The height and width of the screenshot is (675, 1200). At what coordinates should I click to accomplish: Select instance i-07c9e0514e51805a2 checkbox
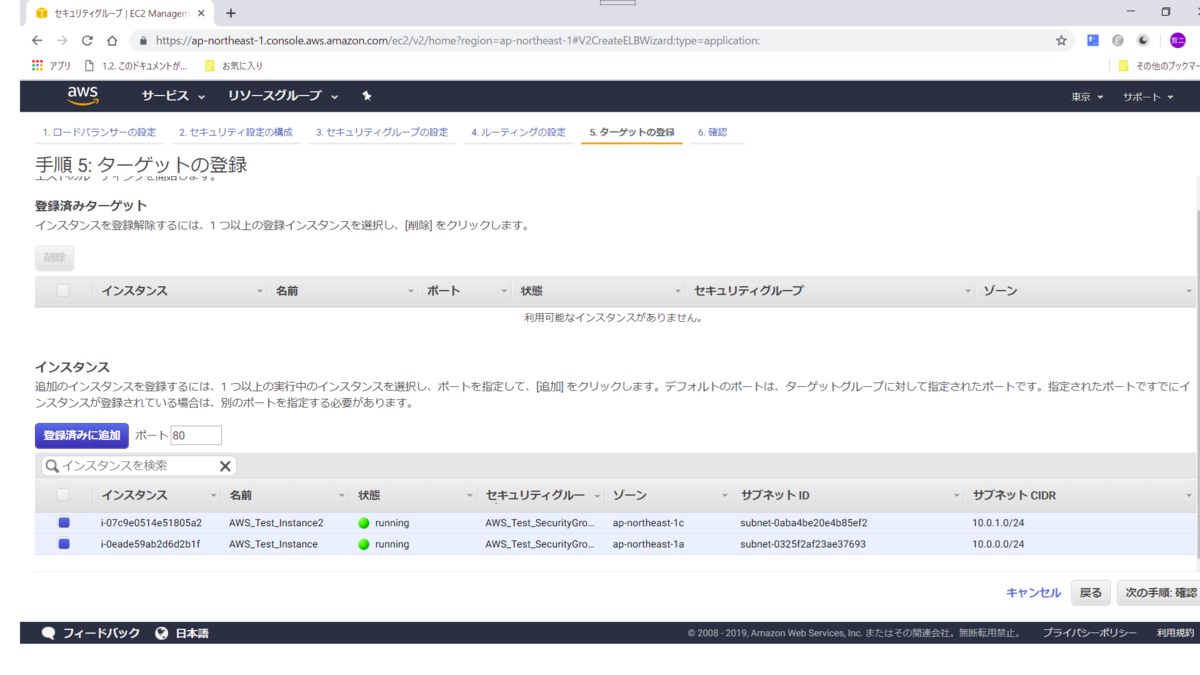click(63, 522)
